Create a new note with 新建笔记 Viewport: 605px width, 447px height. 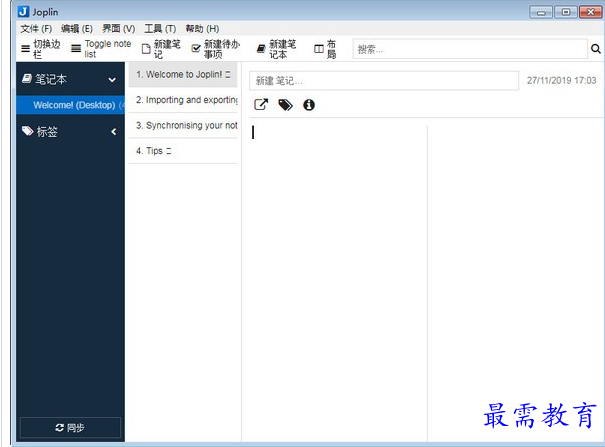(x=161, y=49)
